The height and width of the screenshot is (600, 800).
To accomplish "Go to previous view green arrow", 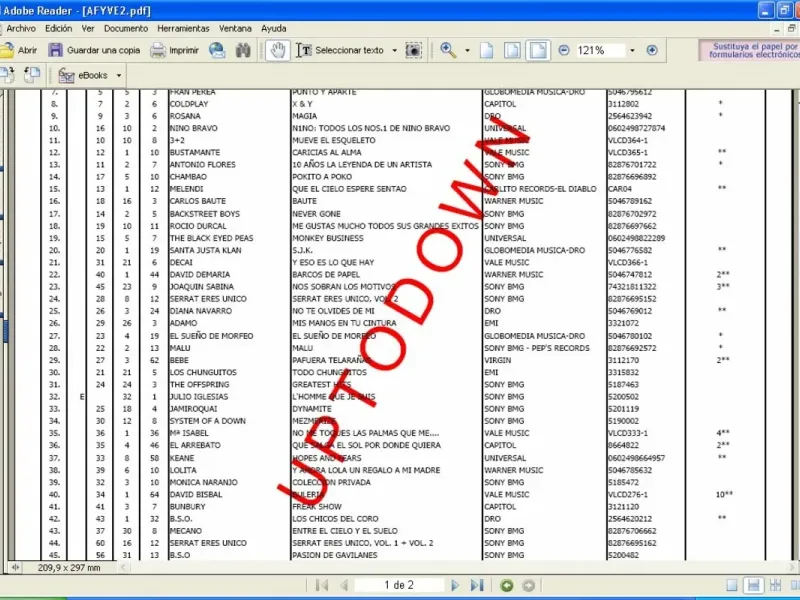I will click(x=507, y=585).
